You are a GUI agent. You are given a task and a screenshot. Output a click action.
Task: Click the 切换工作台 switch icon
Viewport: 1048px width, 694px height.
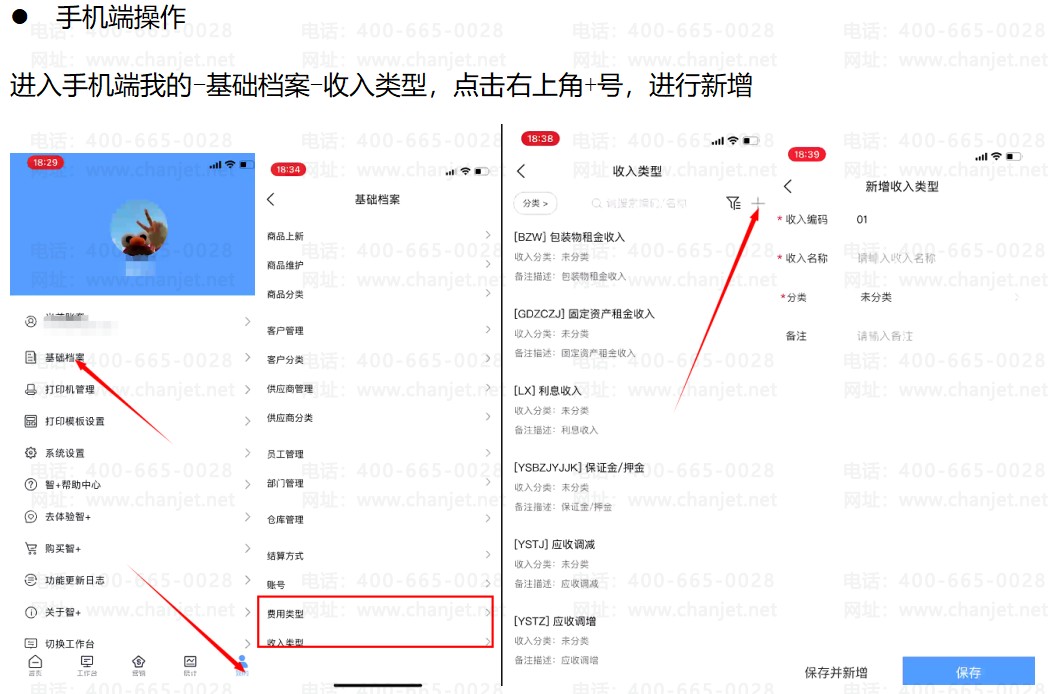tap(31, 643)
